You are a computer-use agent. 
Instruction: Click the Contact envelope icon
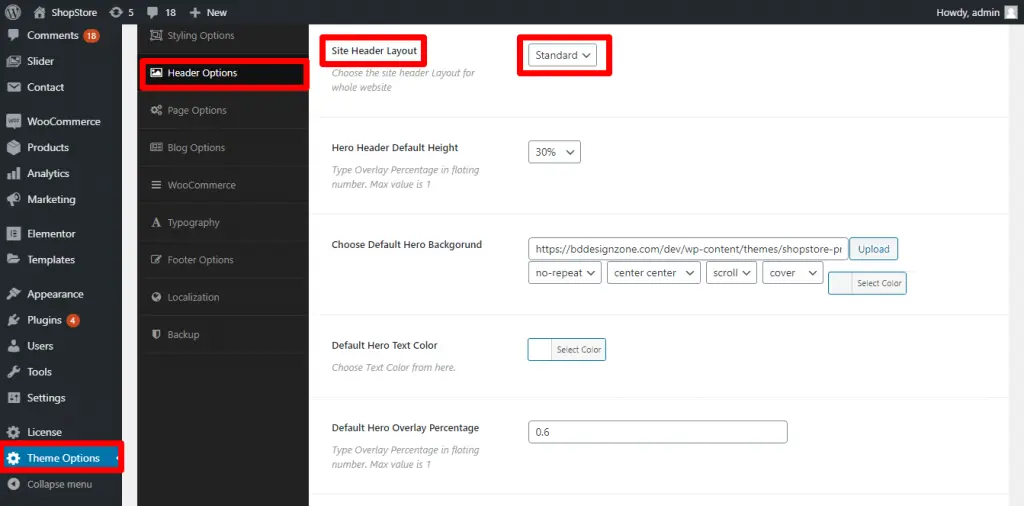click(x=13, y=87)
